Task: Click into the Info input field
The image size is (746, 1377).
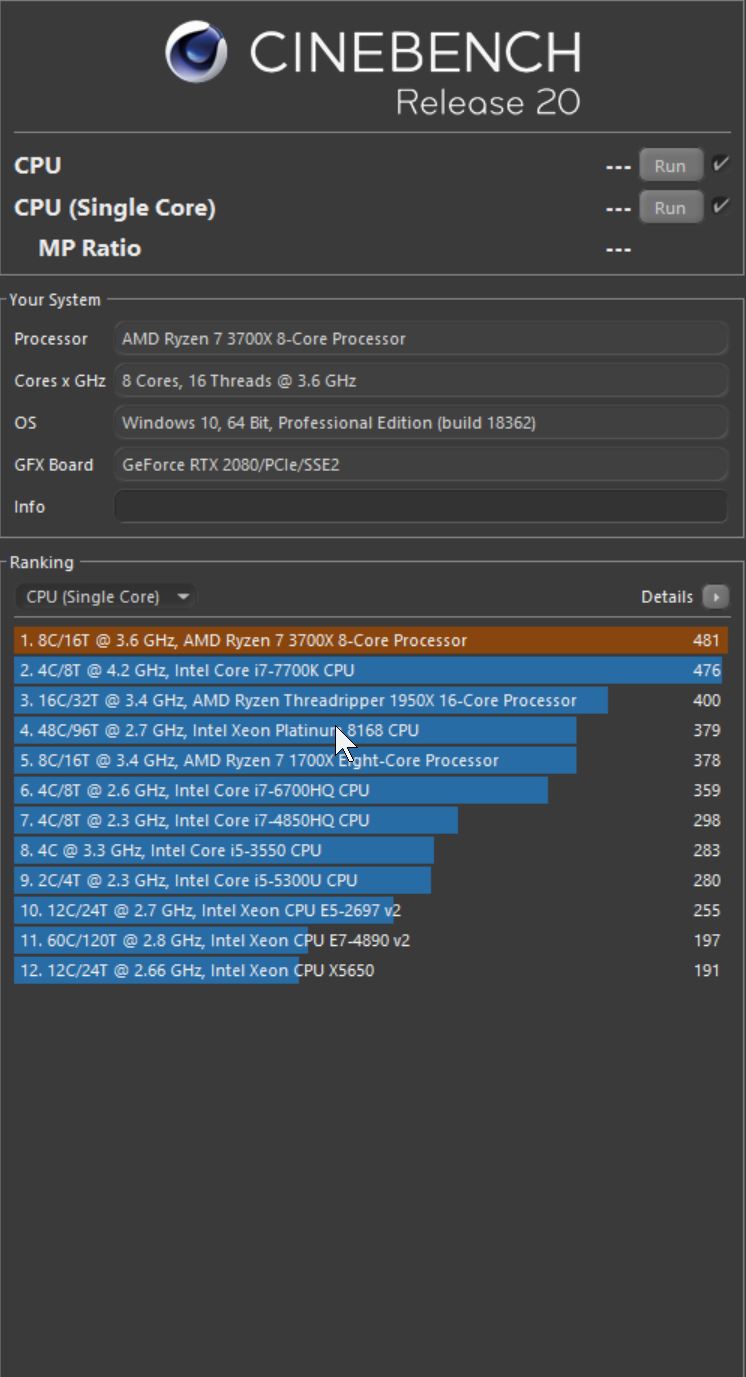Action: point(421,506)
